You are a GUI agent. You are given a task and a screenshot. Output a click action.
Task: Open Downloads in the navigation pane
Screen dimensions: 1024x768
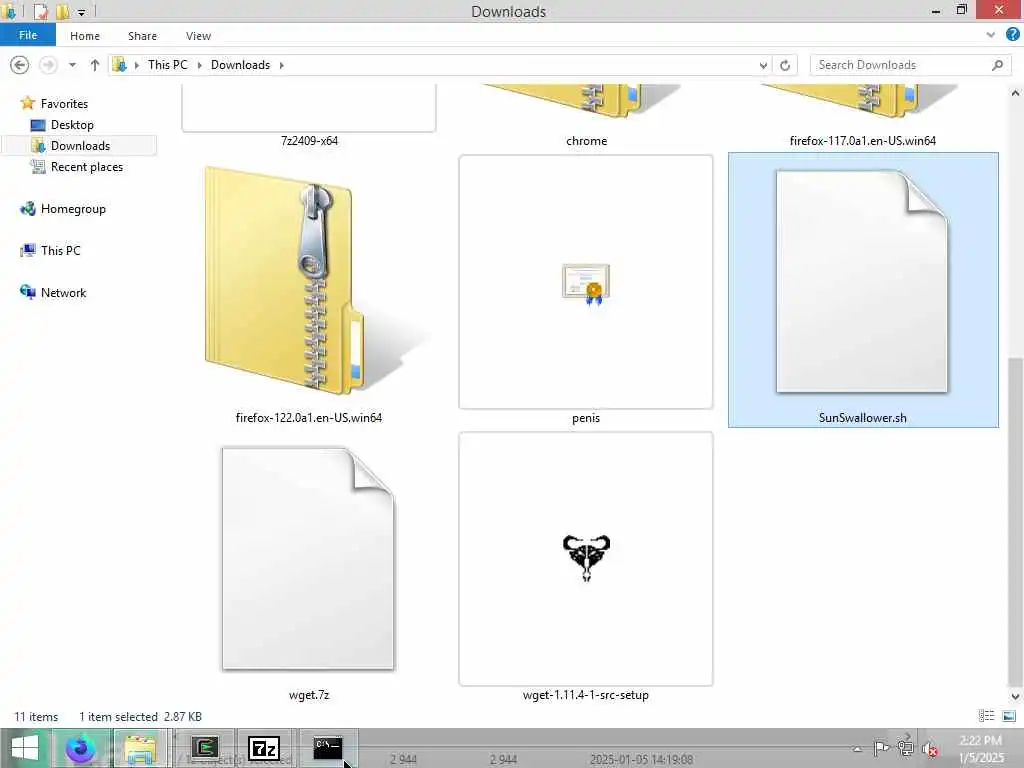(80, 146)
